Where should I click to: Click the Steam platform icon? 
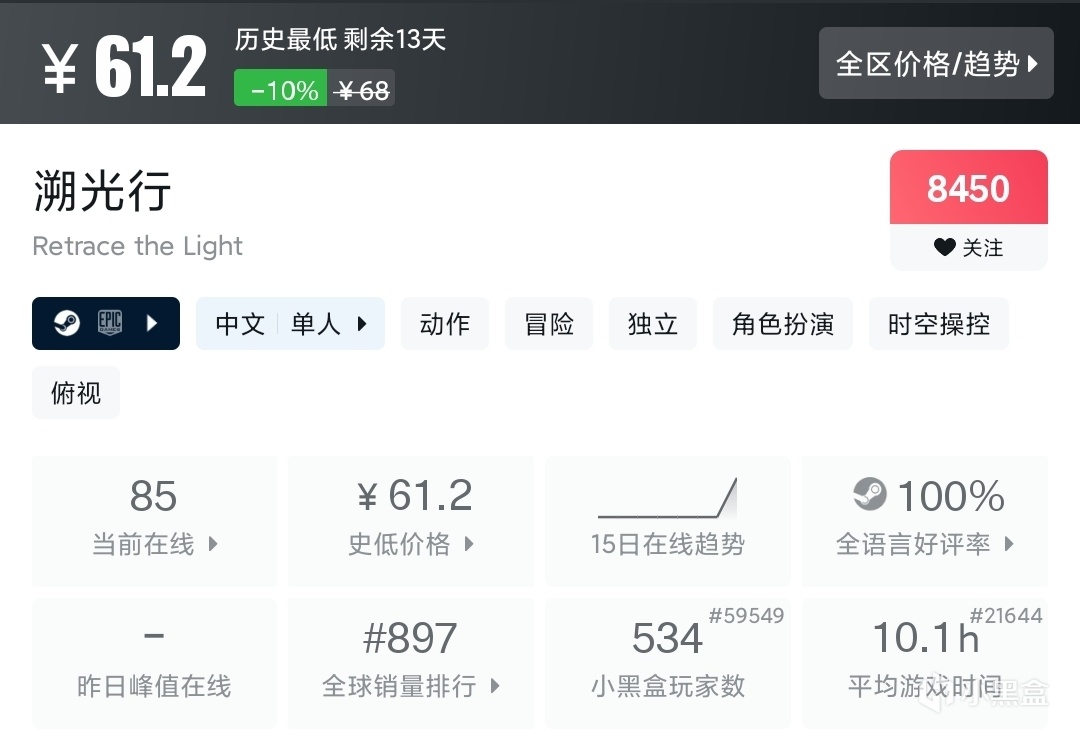click(x=67, y=323)
